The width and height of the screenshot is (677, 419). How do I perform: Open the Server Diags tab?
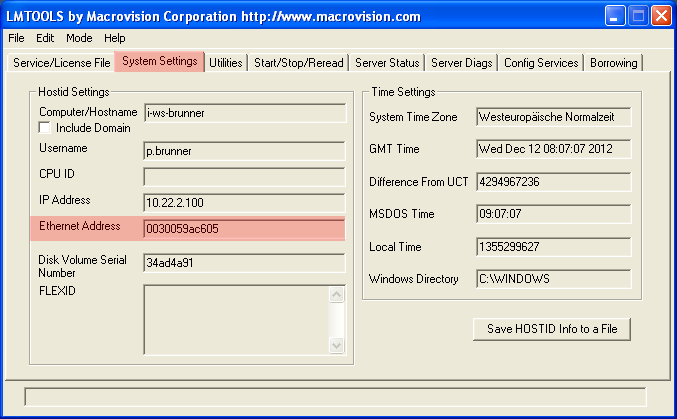462,63
